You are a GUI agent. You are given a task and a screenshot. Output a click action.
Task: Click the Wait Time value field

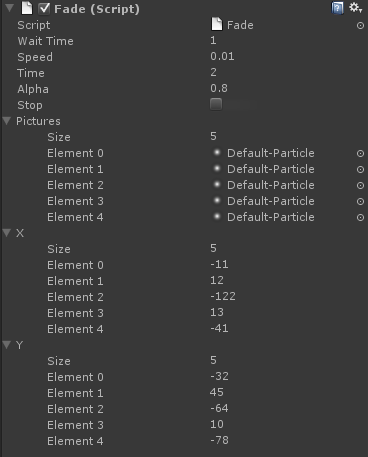(287, 41)
